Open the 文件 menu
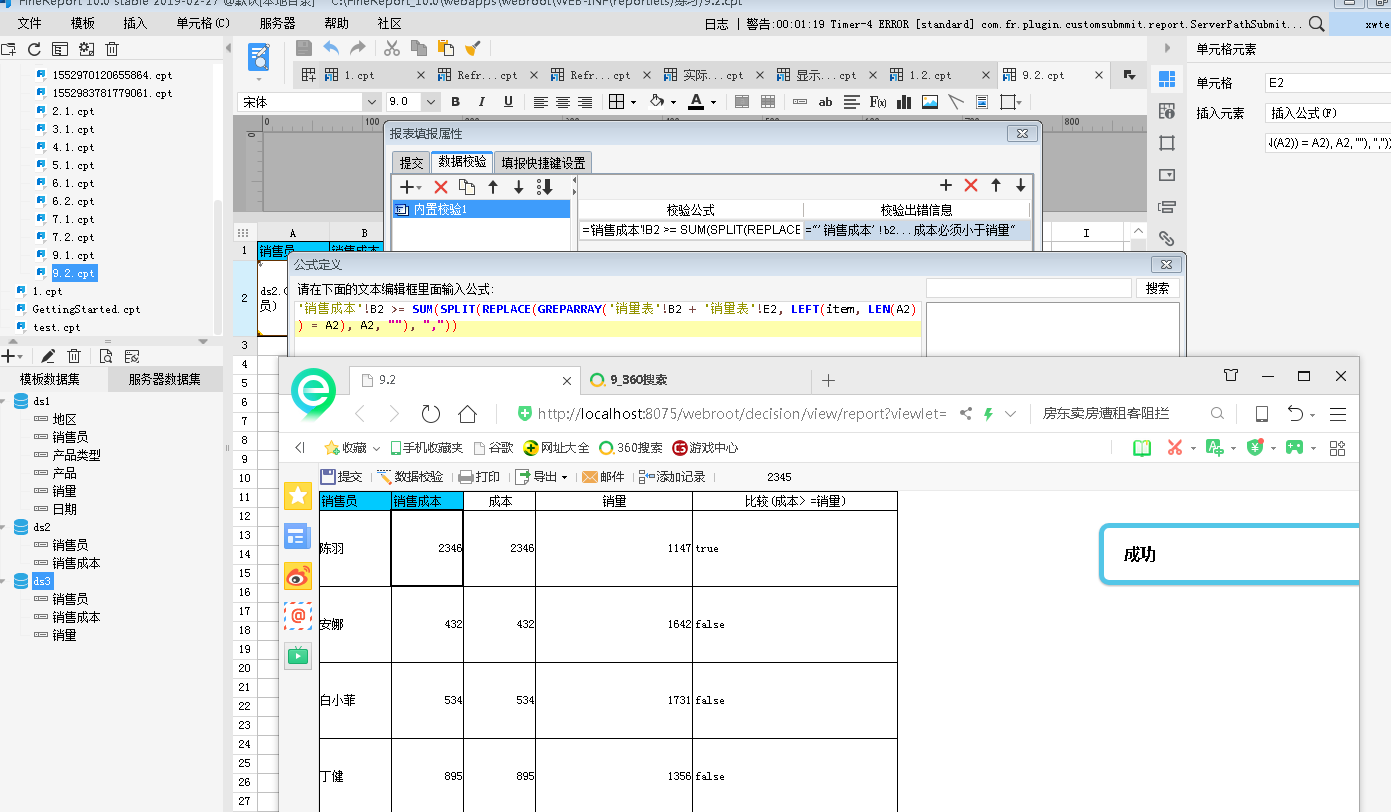Screen dimensions: 1391x812 (30, 23)
